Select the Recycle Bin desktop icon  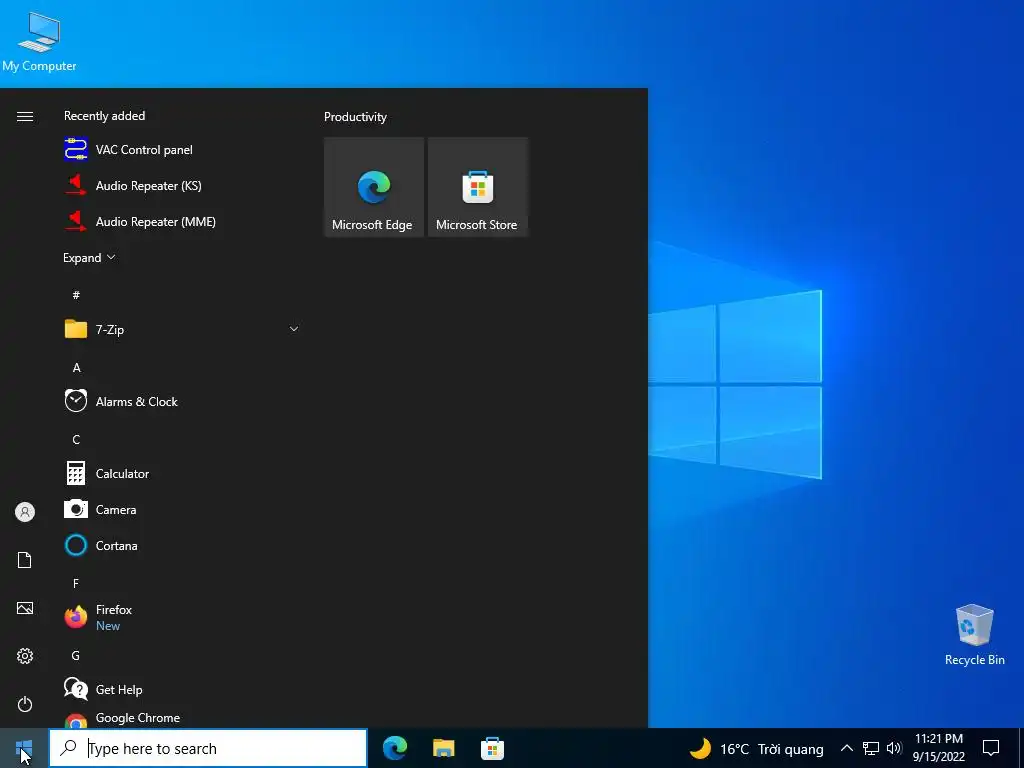click(974, 635)
